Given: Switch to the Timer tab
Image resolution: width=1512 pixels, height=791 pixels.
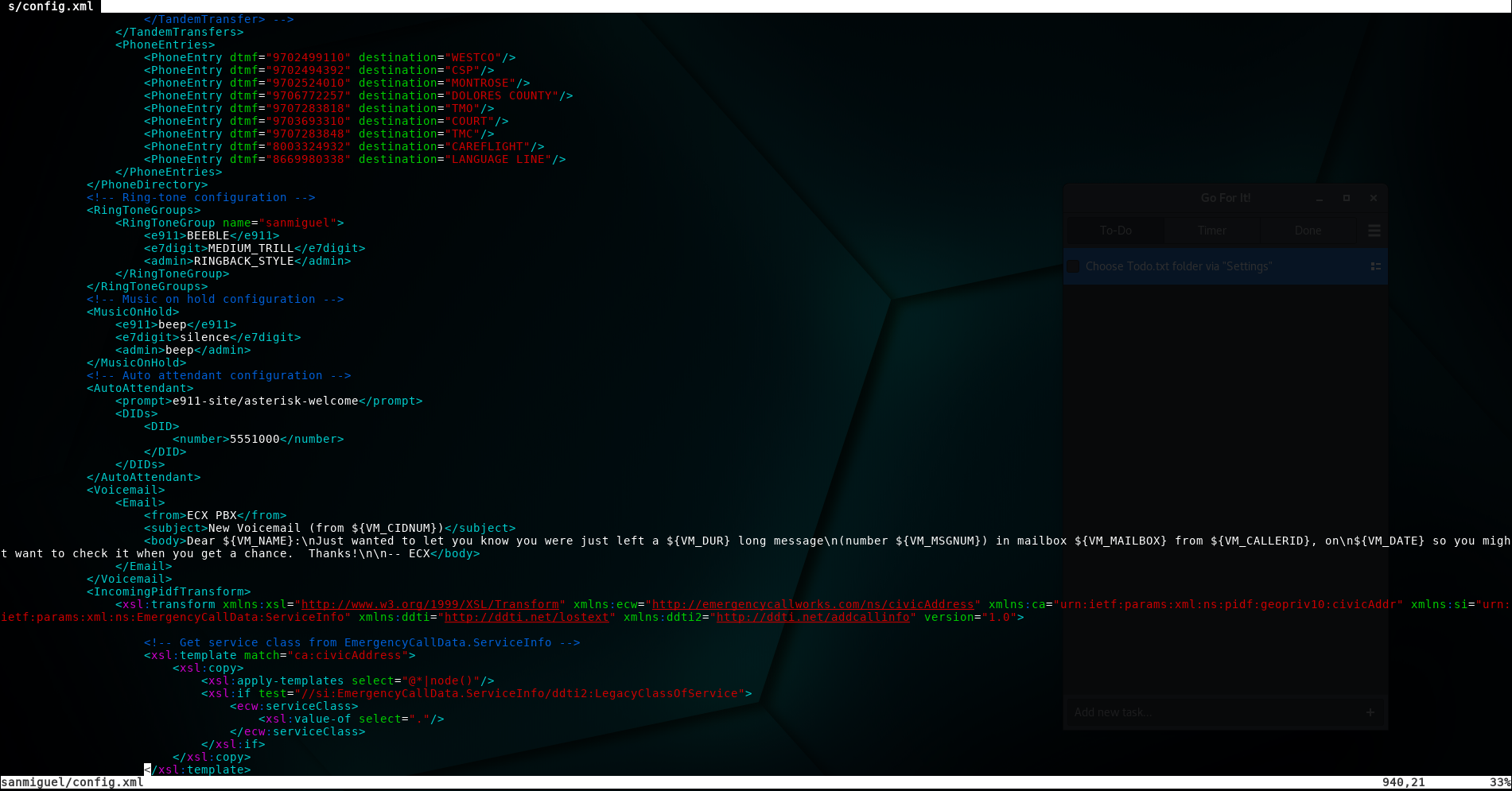Looking at the screenshot, I should click(1211, 231).
